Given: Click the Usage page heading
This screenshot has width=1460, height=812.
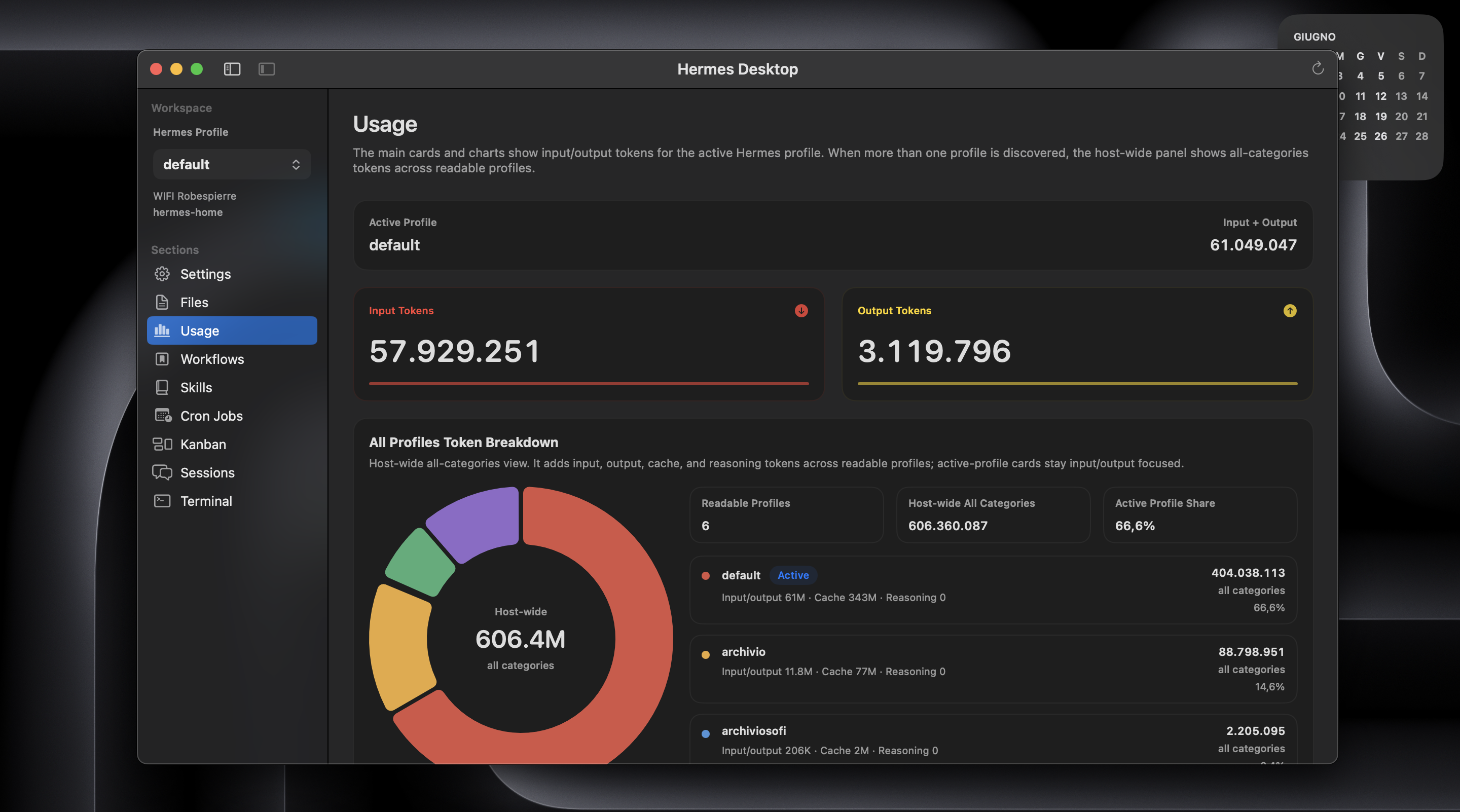Looking at the screenshot, I should click(x=385, y=124).
